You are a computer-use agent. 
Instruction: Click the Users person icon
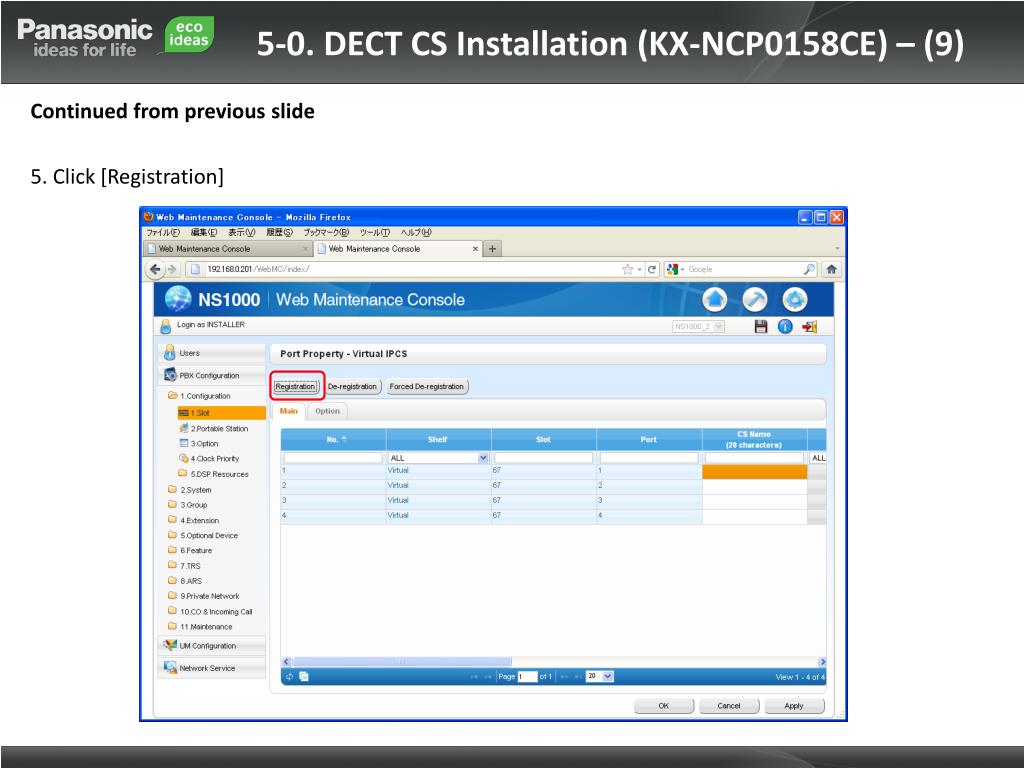point(170,353)
